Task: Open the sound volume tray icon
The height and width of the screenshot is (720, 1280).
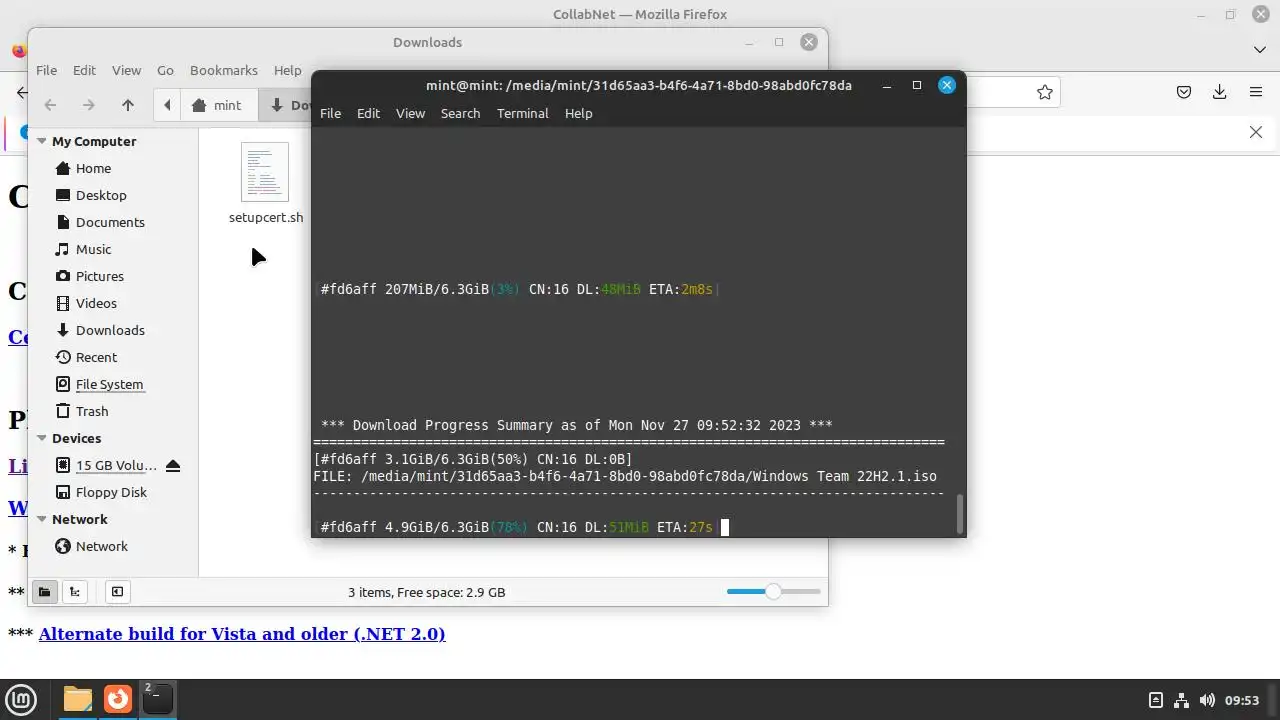Action: (1207, 700)
